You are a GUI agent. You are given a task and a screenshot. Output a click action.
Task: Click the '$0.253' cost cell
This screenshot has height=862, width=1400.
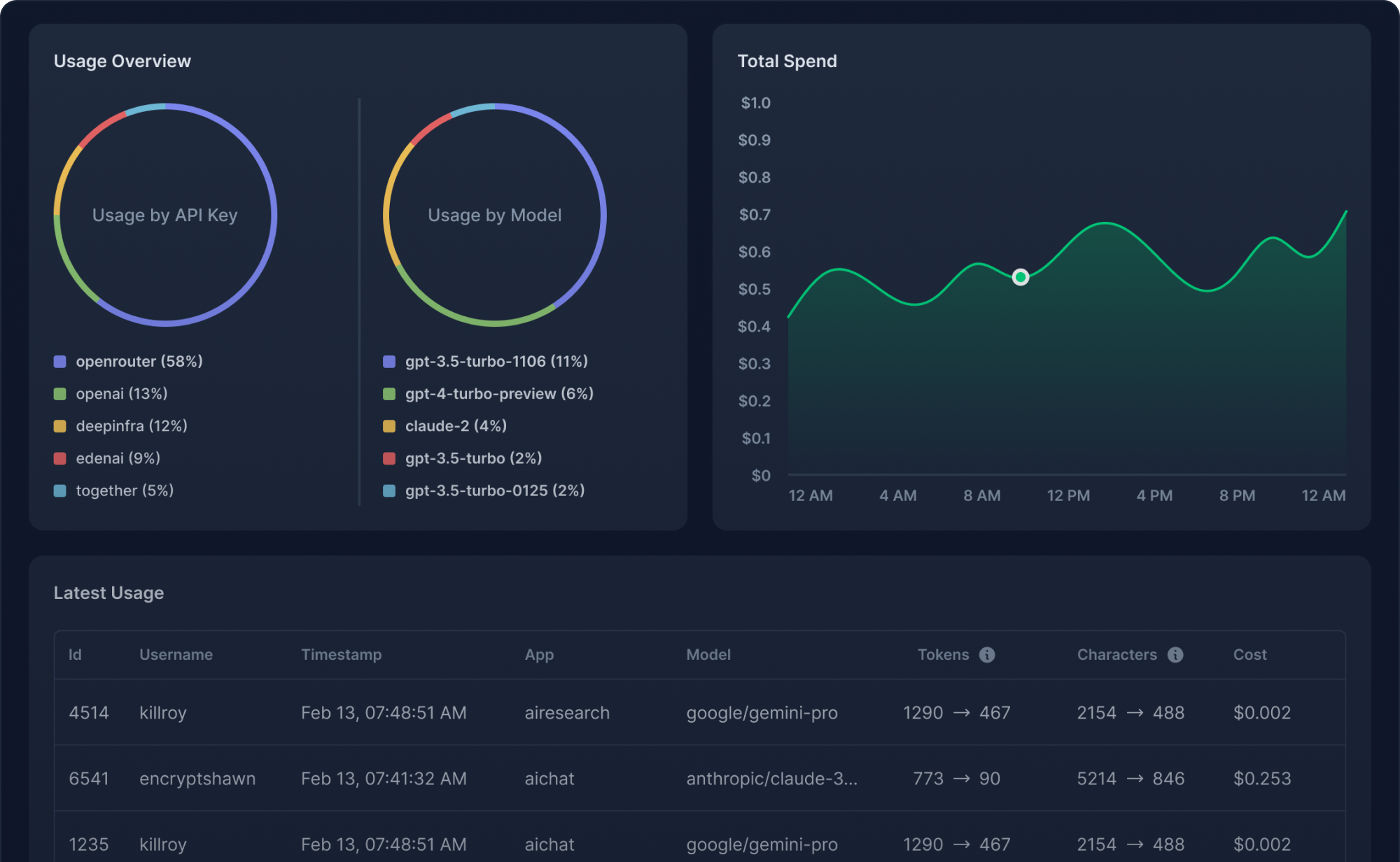click(x=1262, y=779)
